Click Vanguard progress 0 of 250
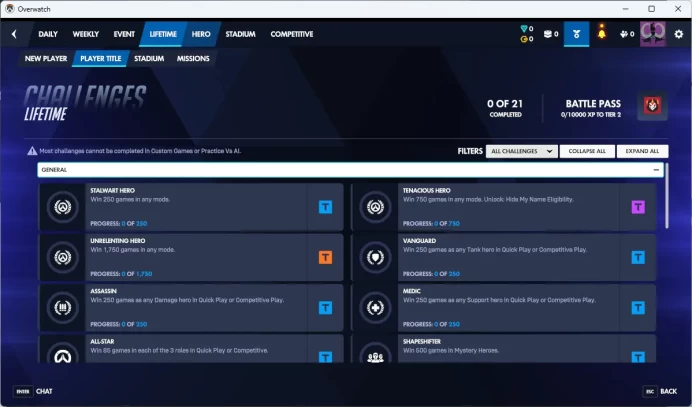Screen dimensions: 692x407 (x=431, y=274)
